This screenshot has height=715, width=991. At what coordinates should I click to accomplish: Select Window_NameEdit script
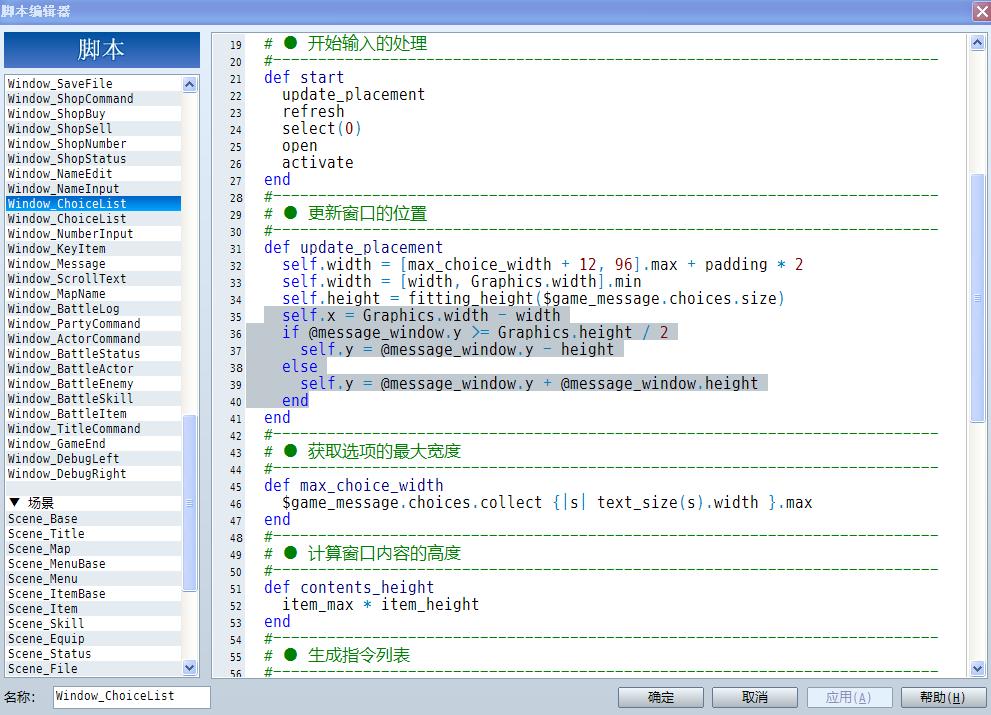[94, 174]
